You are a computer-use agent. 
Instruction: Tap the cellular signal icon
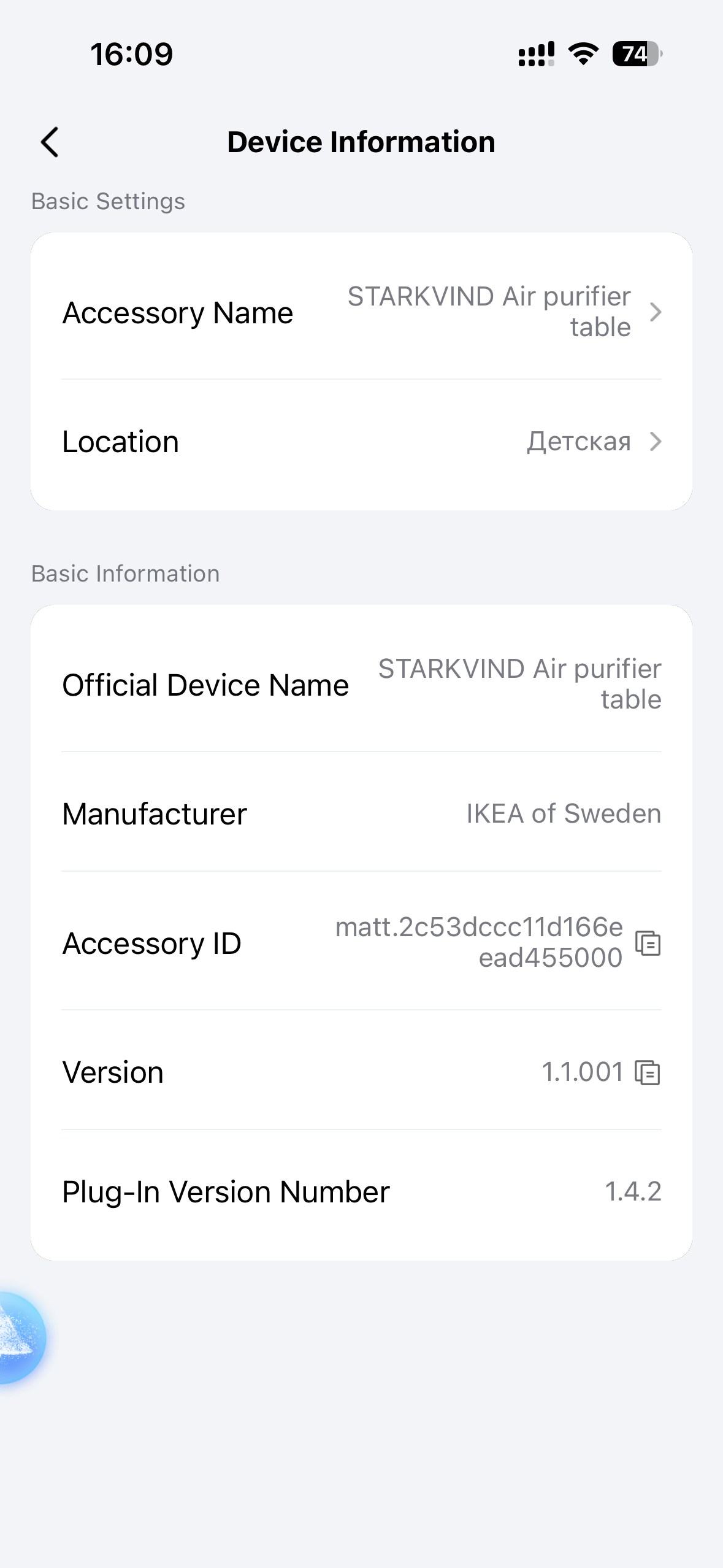click(x=537, y=54)
